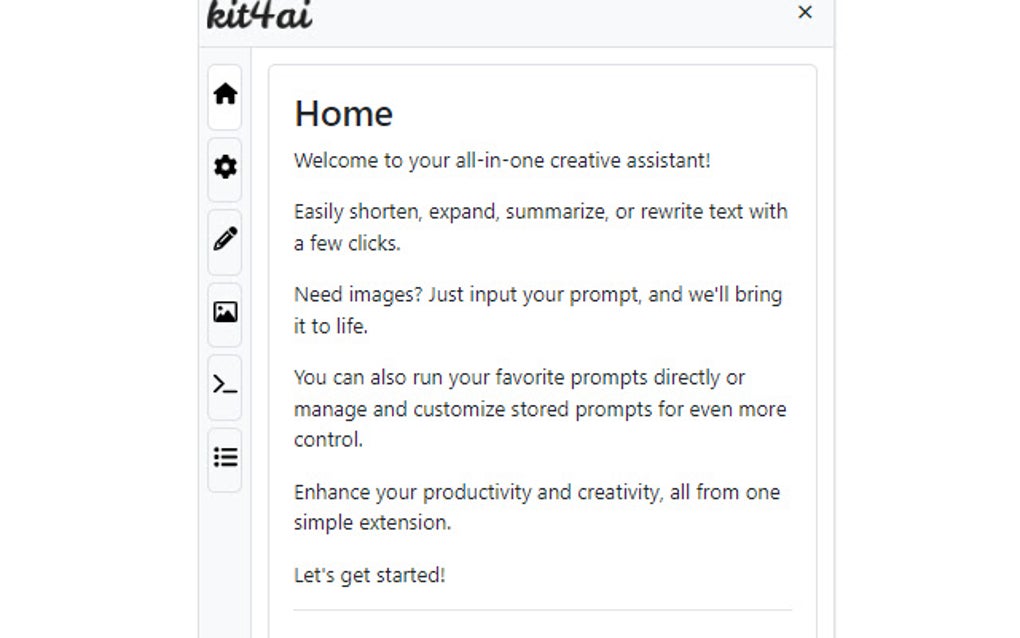
Task: Toggle the settings panel with the gear
Action: click(224, 170)
